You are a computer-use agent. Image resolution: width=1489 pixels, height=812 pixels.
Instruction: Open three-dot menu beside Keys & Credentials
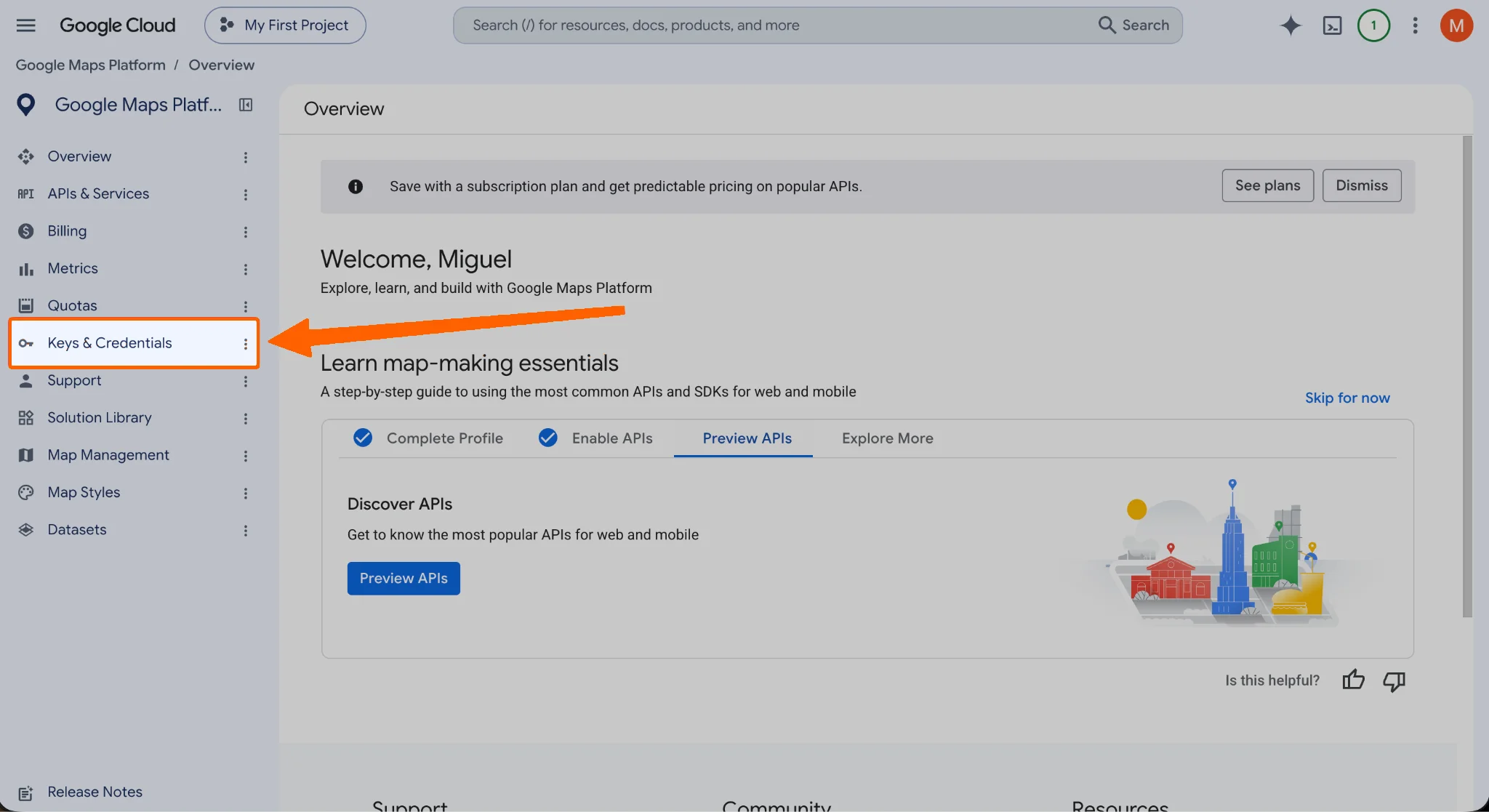point(246,344)
